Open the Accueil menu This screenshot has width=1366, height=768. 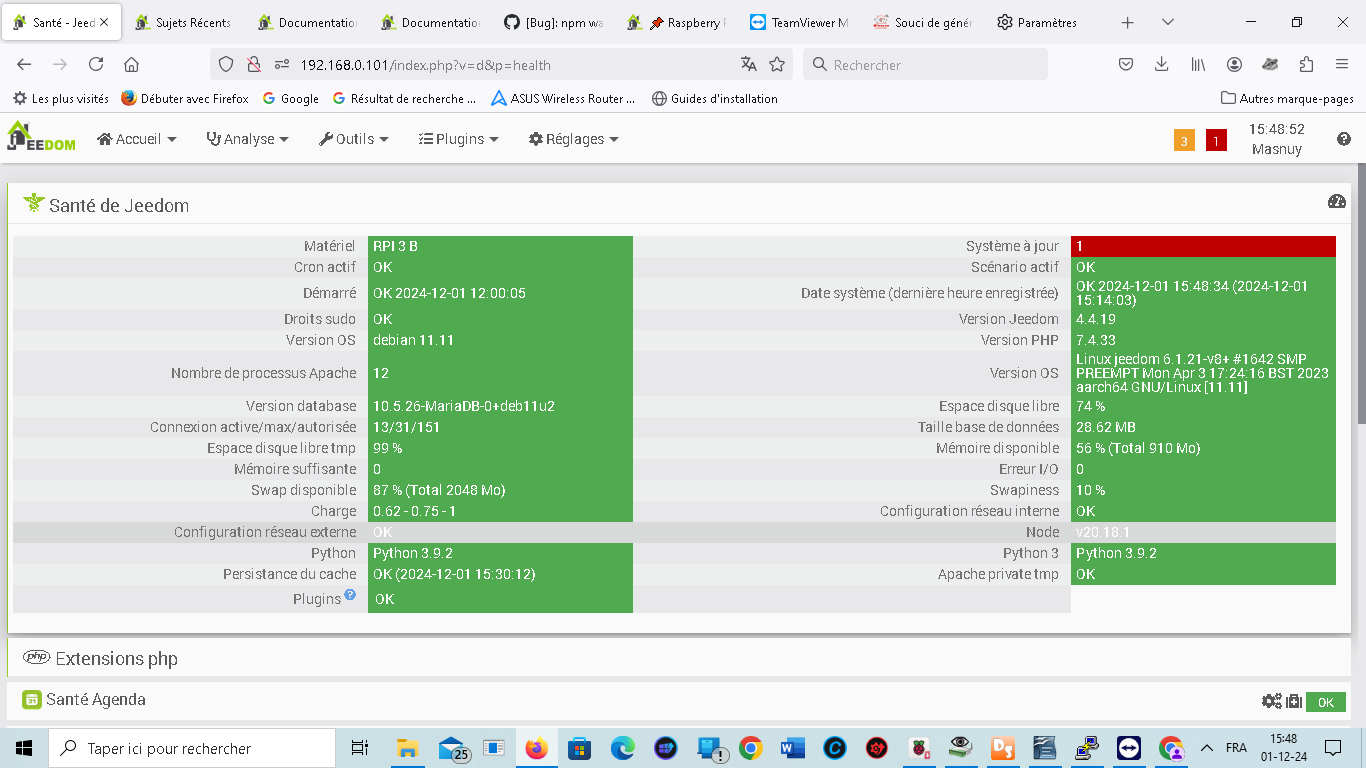[x=136, y=139]
